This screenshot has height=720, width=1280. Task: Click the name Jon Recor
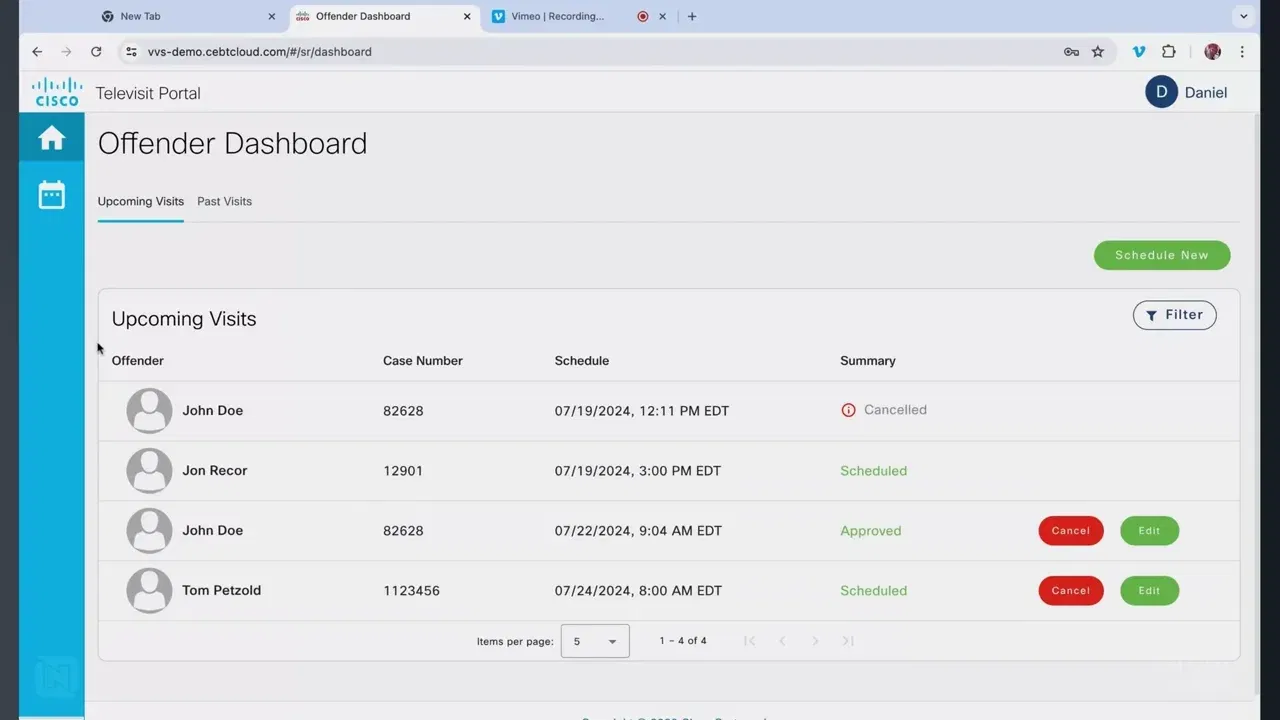tap(214, 470)
